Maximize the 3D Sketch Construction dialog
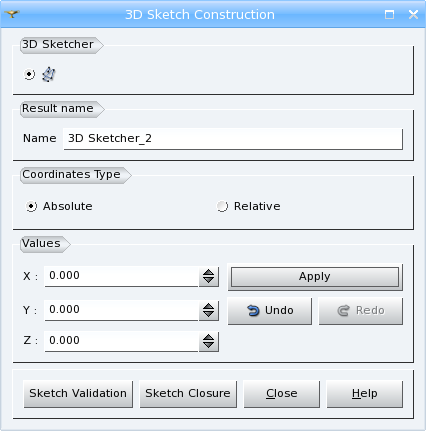Viewport: 426px width, 431px height. [x=389, y=14]
